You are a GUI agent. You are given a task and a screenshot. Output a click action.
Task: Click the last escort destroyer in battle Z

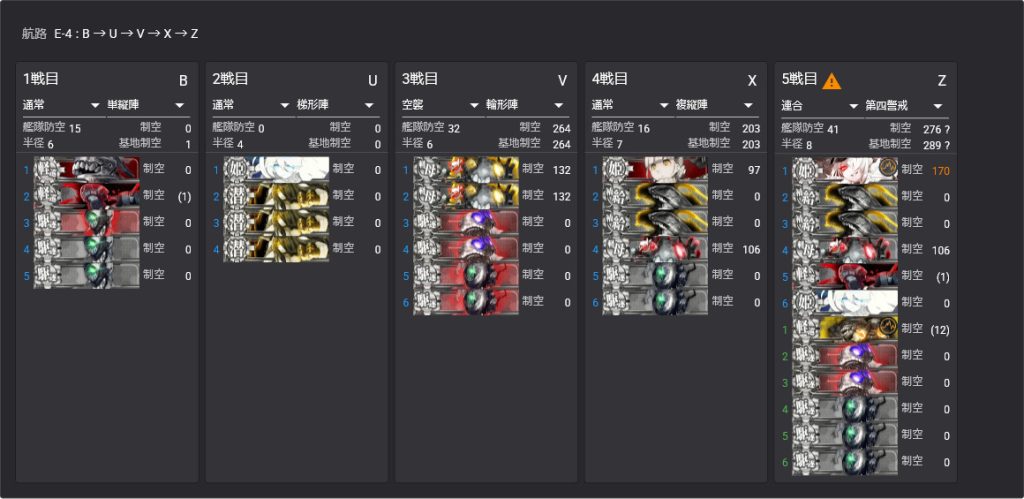pos(845,461)
